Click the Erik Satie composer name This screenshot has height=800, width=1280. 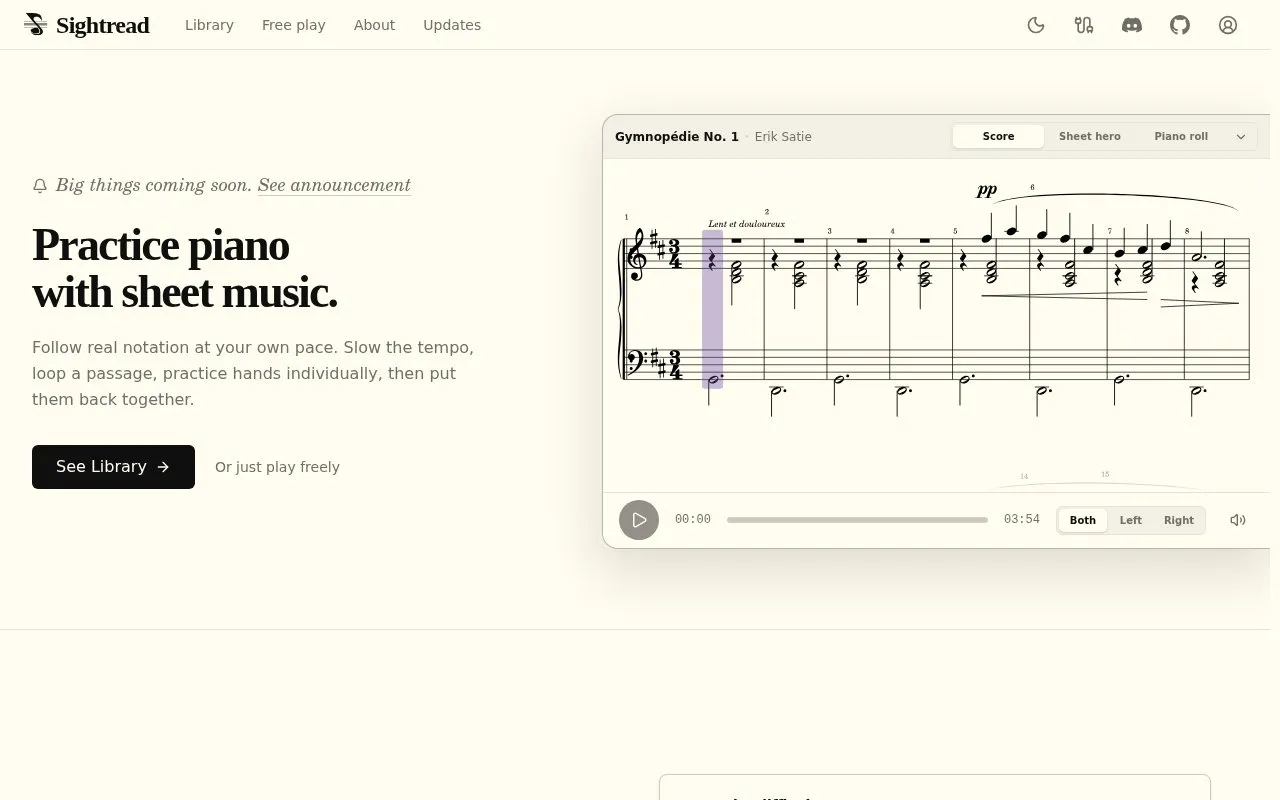pyautogui.click(x=783, y=137)
